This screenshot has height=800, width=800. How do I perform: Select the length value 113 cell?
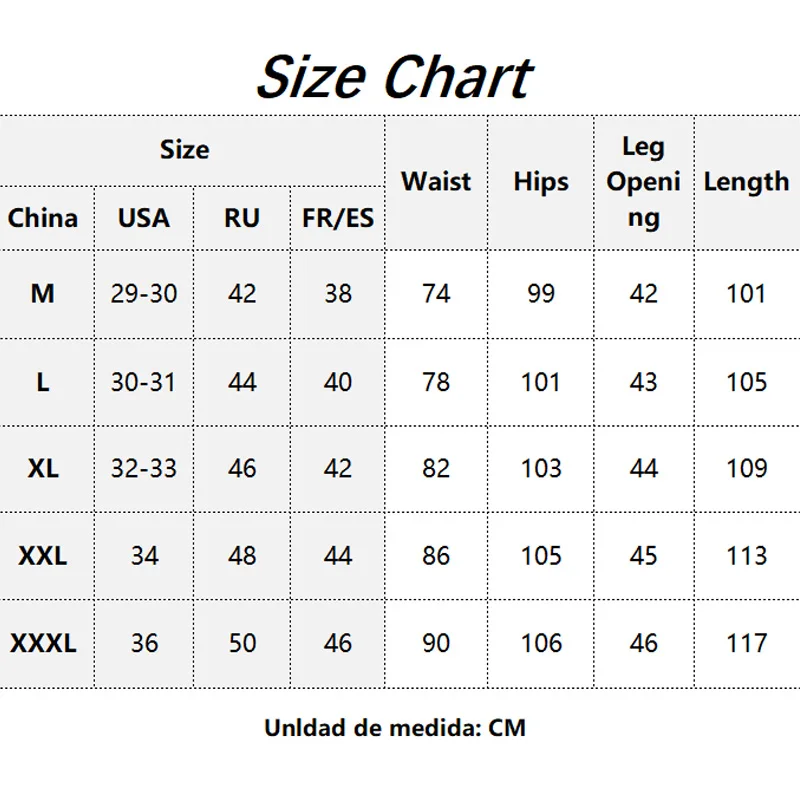pyautogui.click(x=746, y=556)
